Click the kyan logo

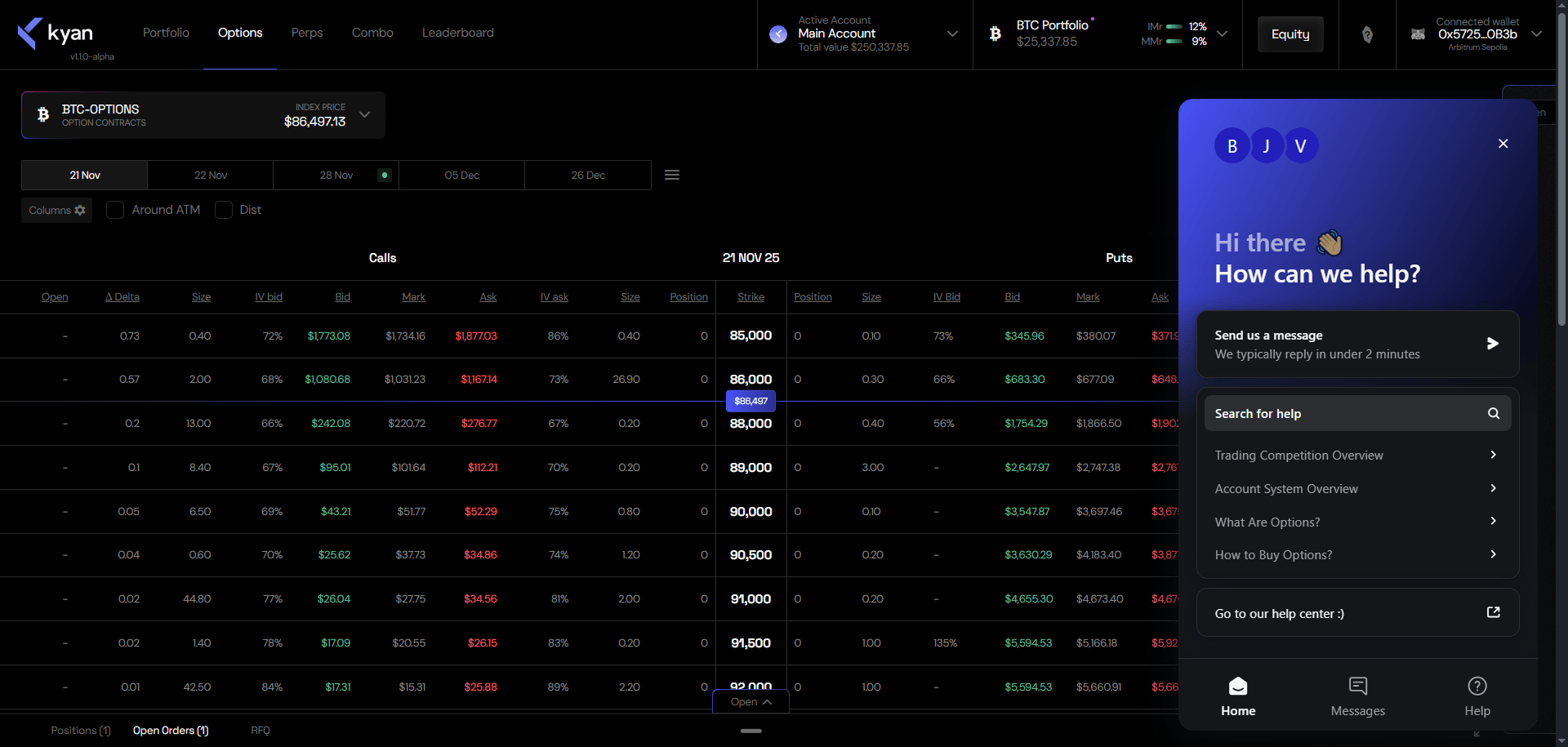(55, 33)
